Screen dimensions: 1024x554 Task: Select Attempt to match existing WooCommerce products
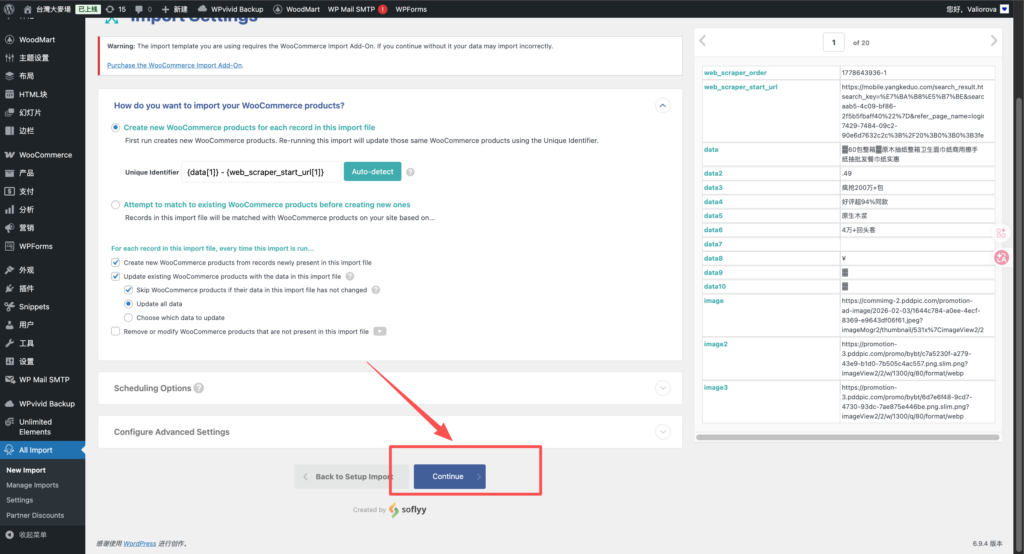[116, 204]
